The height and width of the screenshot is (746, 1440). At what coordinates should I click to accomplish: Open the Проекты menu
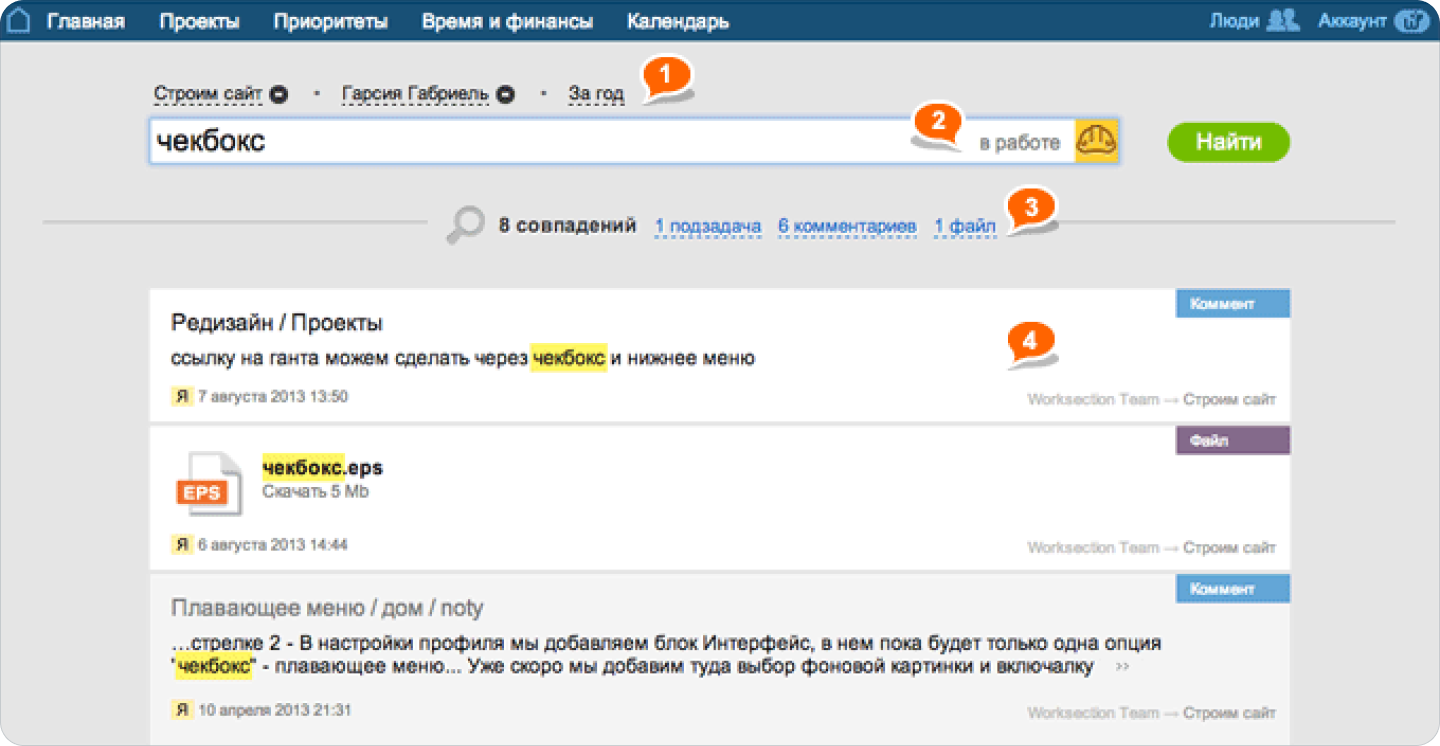(199, 22)
